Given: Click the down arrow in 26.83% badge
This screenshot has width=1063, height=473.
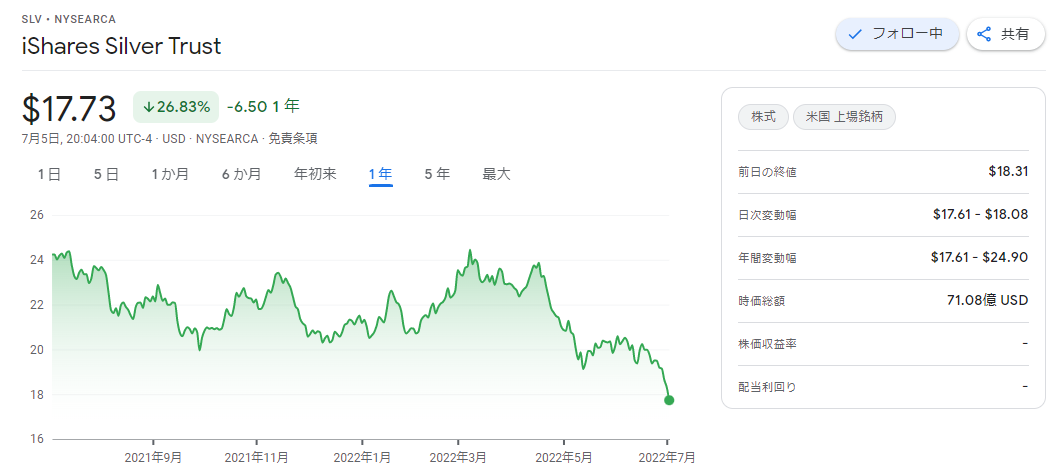Looking at the screenshot, I should pyautogui.click(x=148, y=107).
